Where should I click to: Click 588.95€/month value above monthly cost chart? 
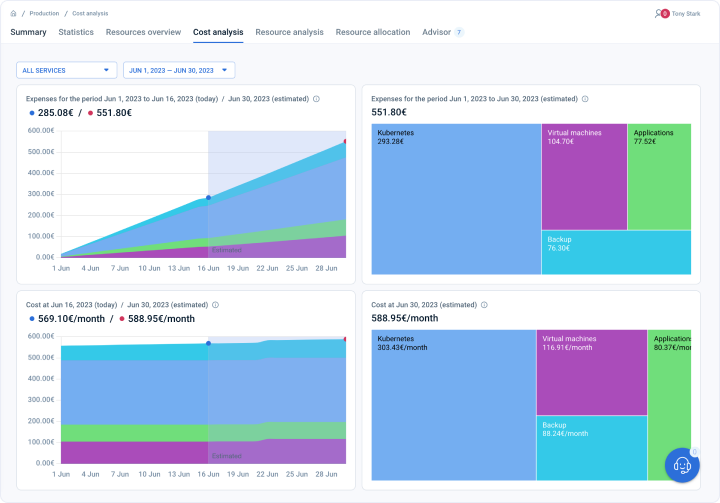point(161,318)
